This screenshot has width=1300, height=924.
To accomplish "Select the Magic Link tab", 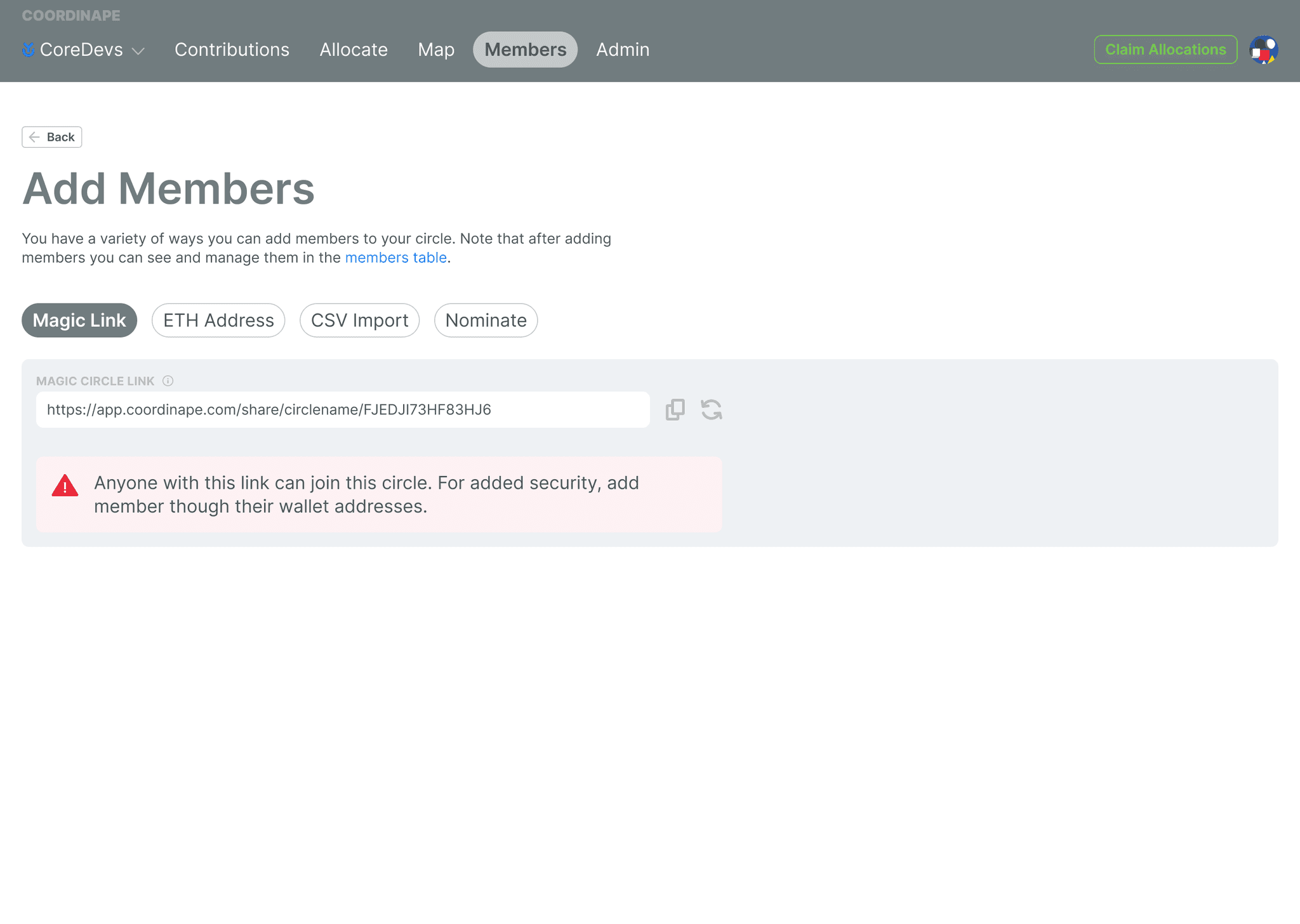I will coord(79,320).
